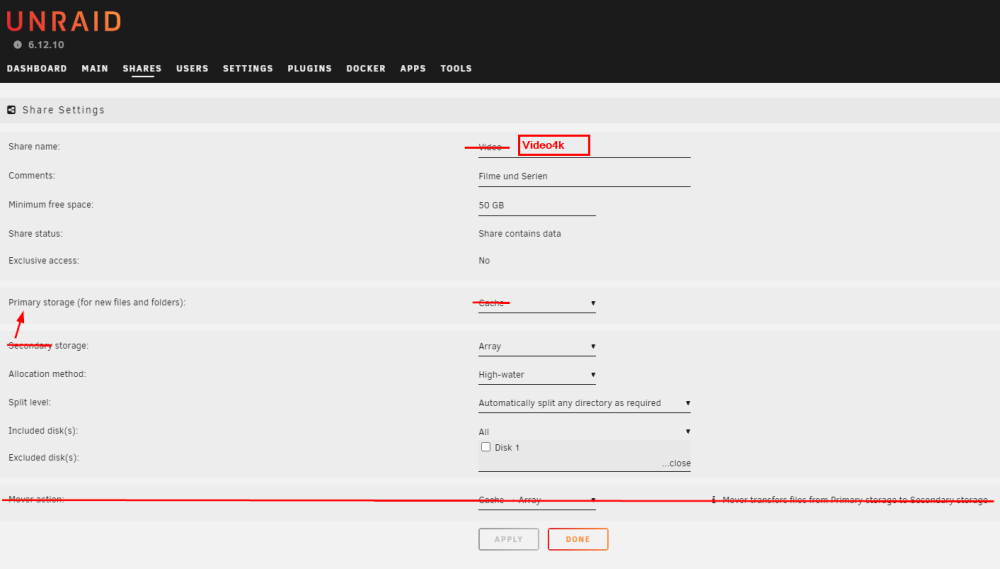The height and width of the screenshot is (569, 1000).
Task: Open the Secondary storage Array dropdown
Action: pos(537,346)
